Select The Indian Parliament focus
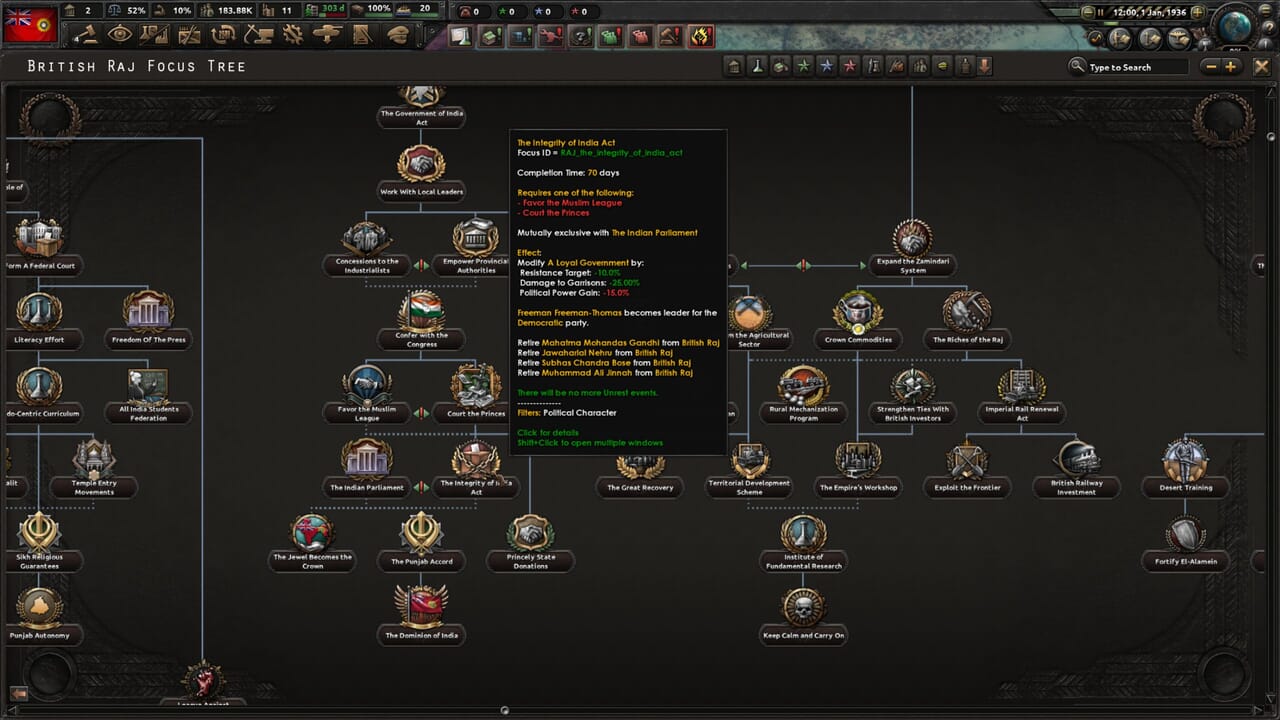The width and height of the screenshot is (1280, 720). (367, 468)
